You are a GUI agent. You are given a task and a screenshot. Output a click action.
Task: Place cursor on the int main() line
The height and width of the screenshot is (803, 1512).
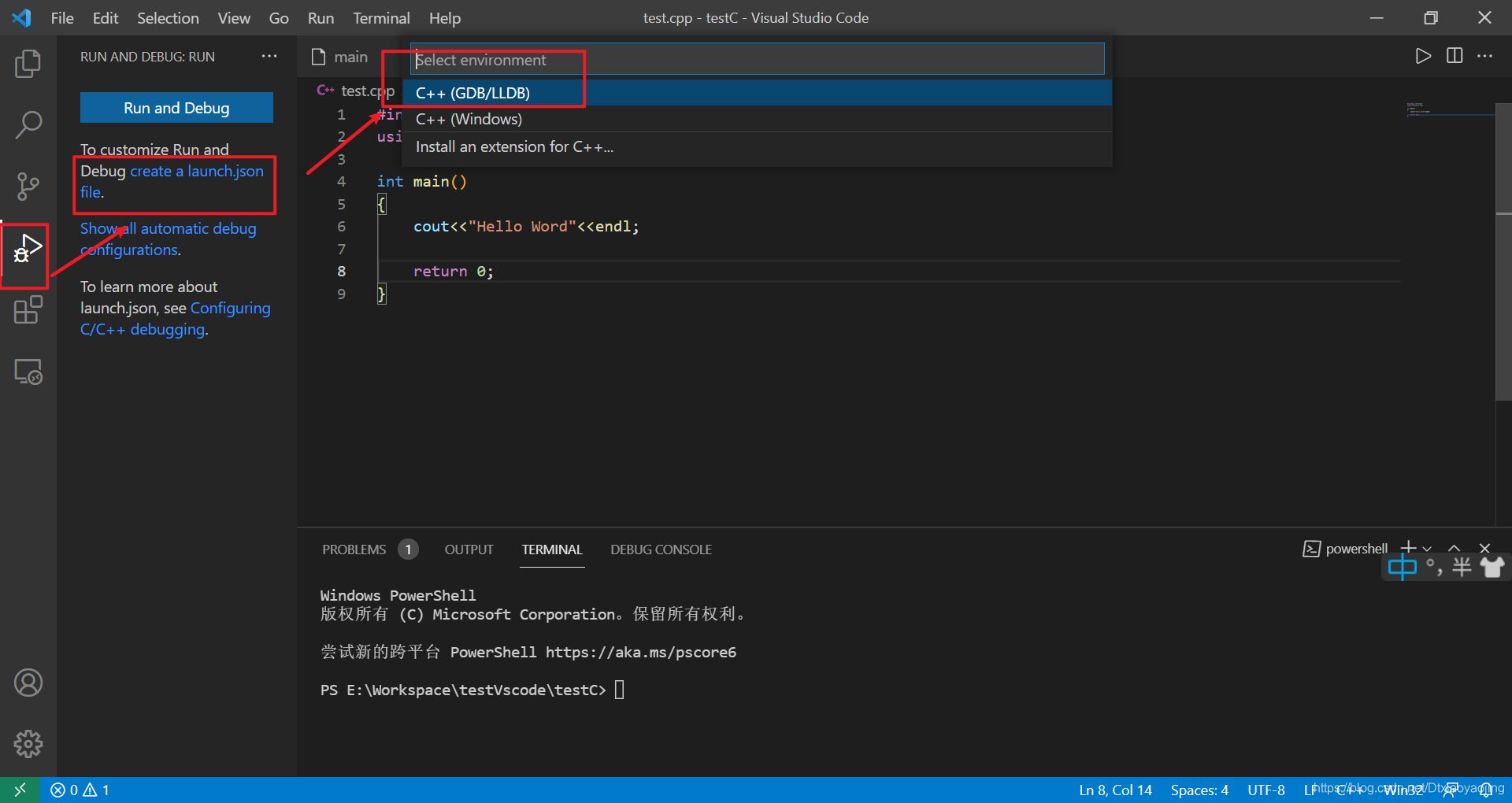[x=422, y=182]
